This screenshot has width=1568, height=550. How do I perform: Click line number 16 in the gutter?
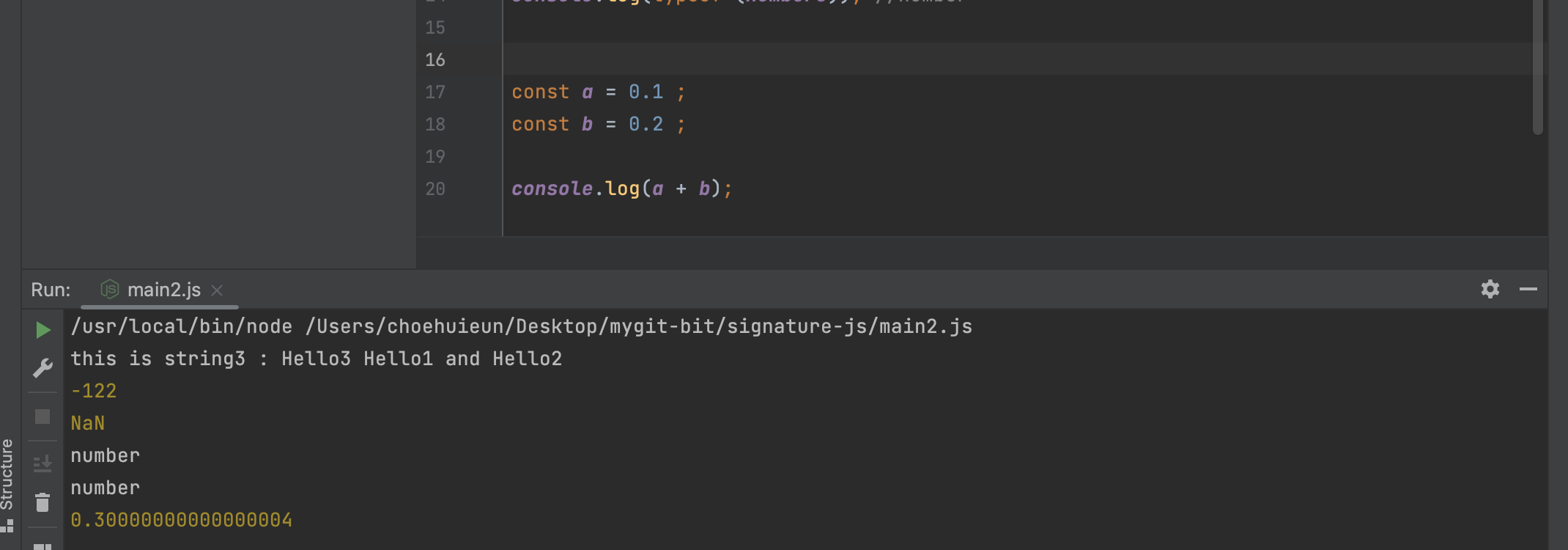(435, 59)
